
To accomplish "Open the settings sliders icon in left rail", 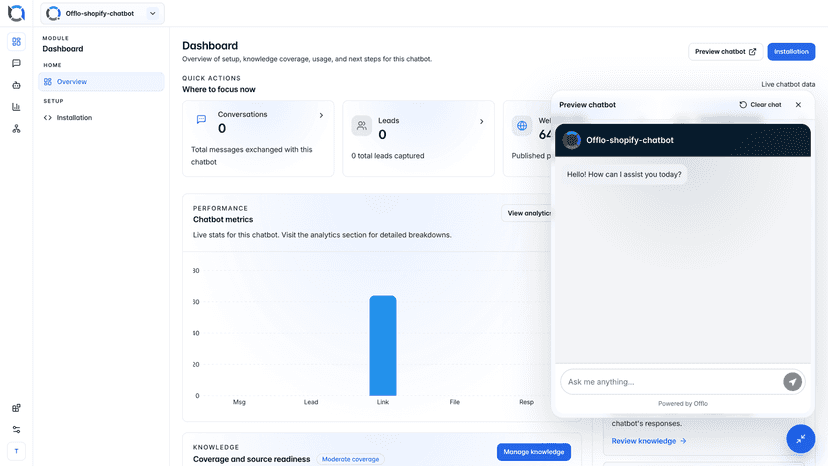I will [16, 430].
